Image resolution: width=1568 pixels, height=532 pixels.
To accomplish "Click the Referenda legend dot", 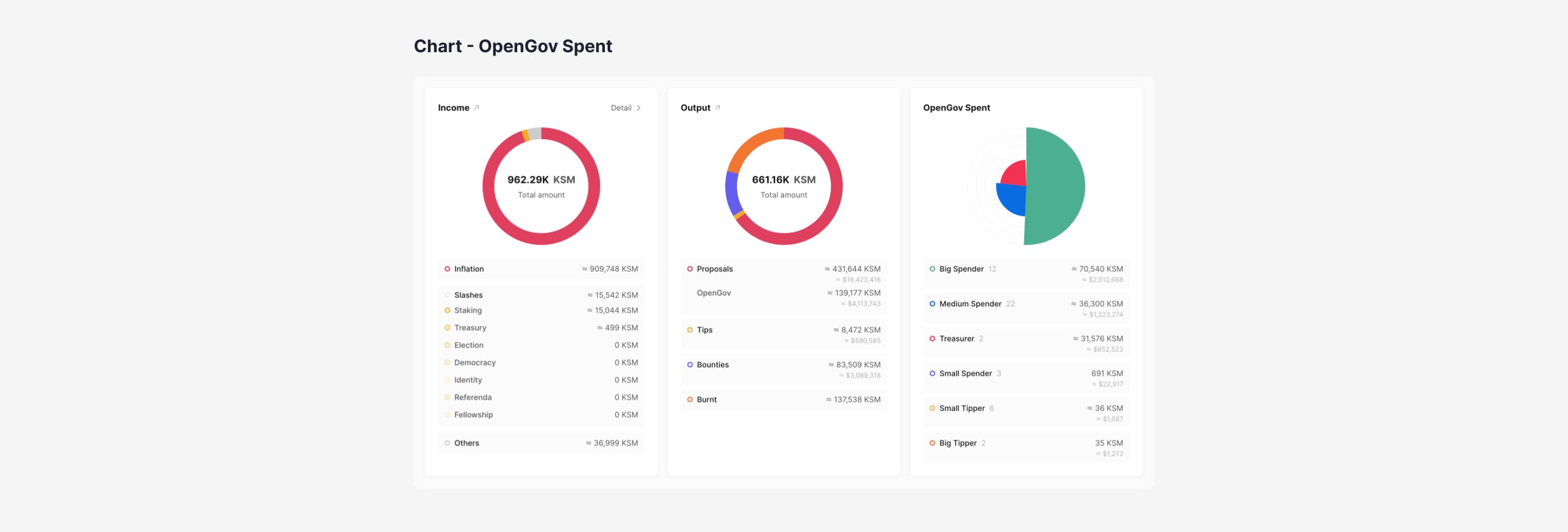I will tap(448, 398).
